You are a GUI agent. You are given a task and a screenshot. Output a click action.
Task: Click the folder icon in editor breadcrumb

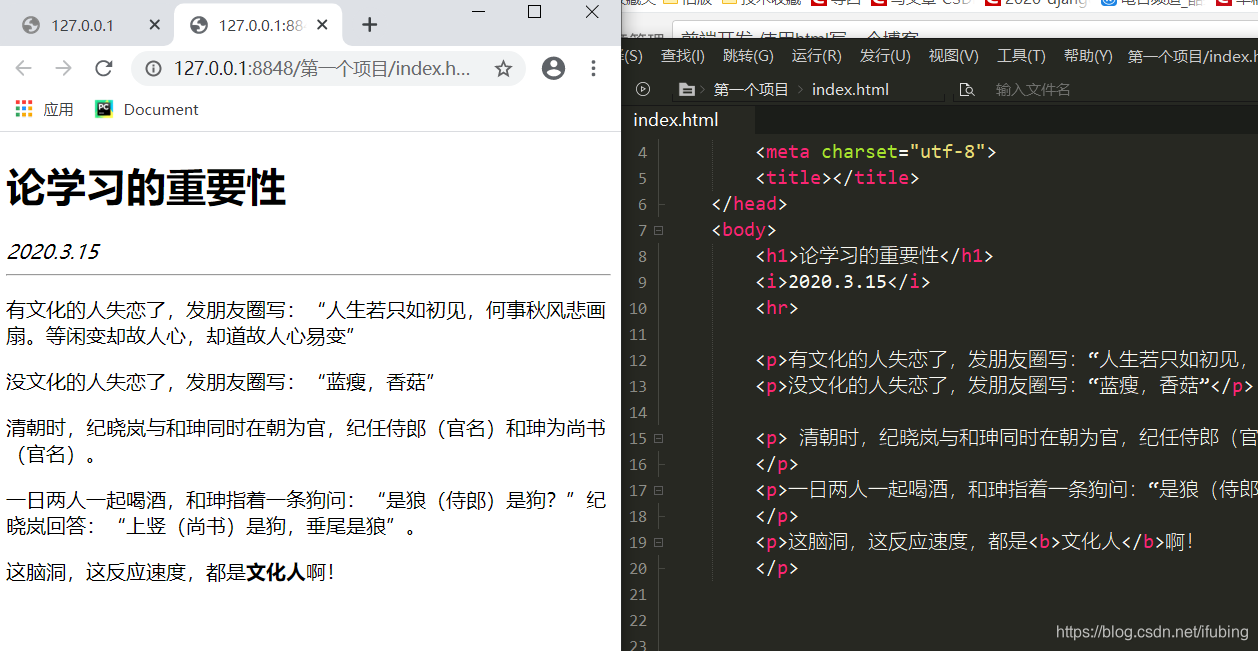[x=686, y=89]
